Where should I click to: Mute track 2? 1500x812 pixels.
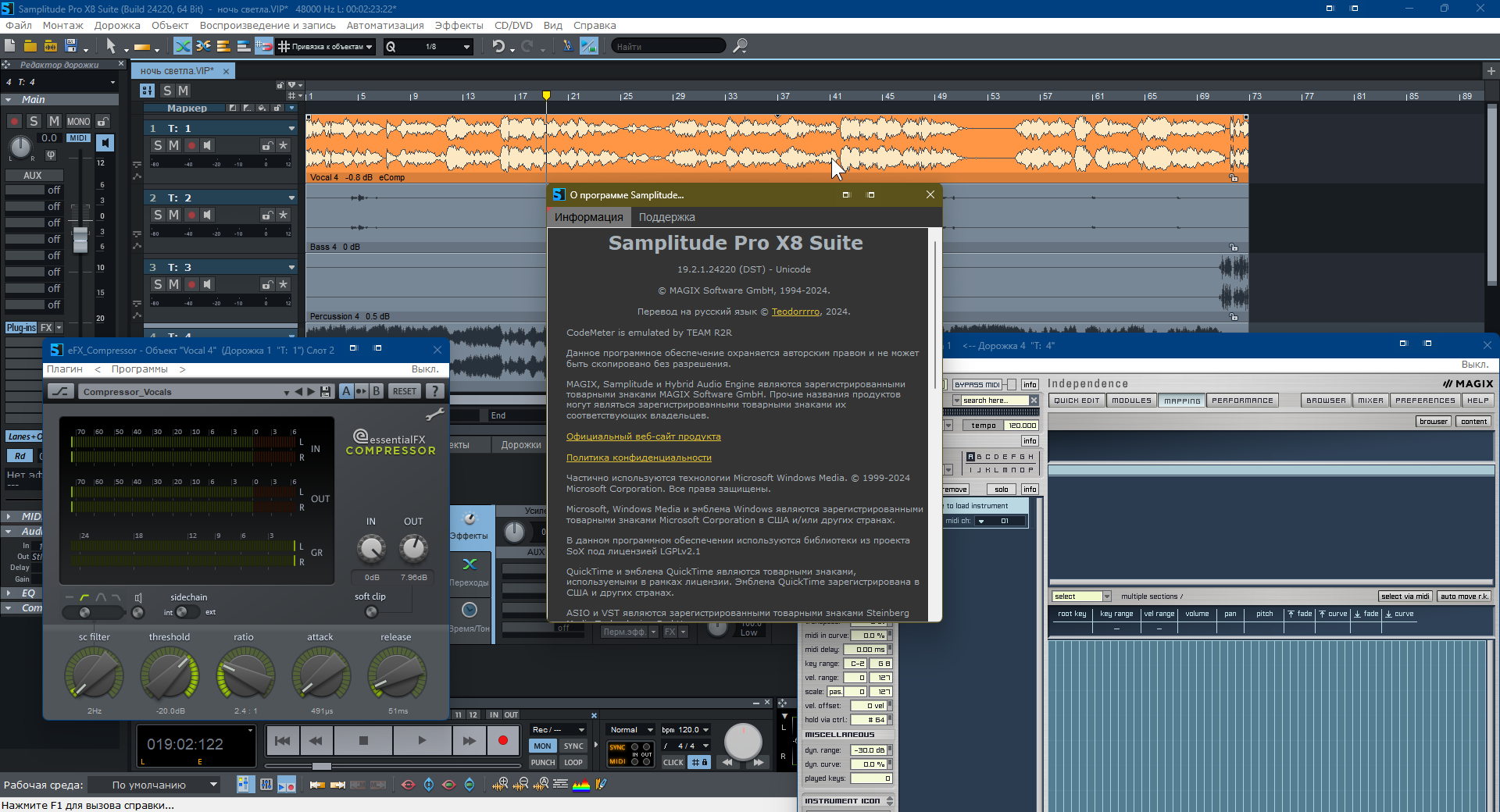point(173,215)
